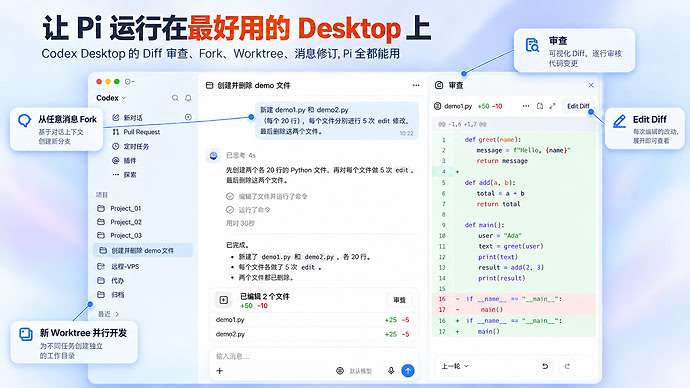Copy demo1.py diff icon
690x388 pixels.
[x=540, y=106]
